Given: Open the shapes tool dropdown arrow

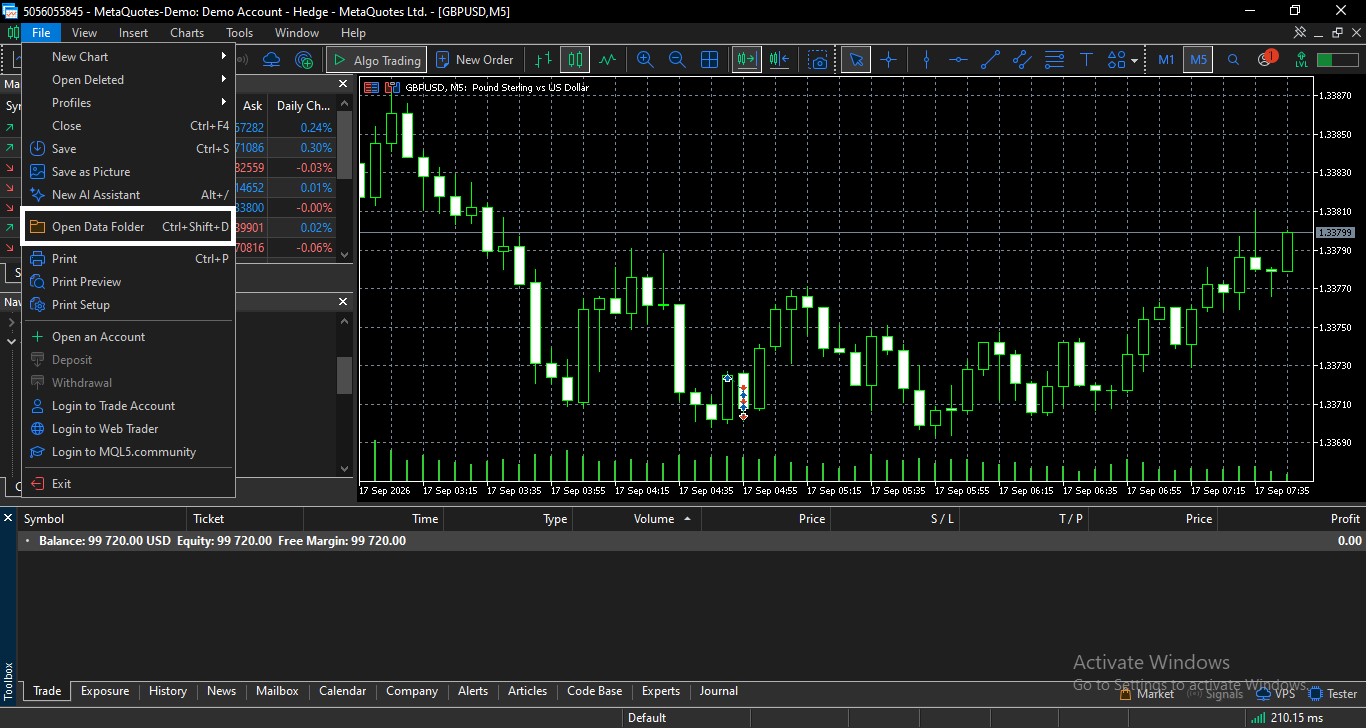Looking at the screenshot, I should pos(1134,60).
